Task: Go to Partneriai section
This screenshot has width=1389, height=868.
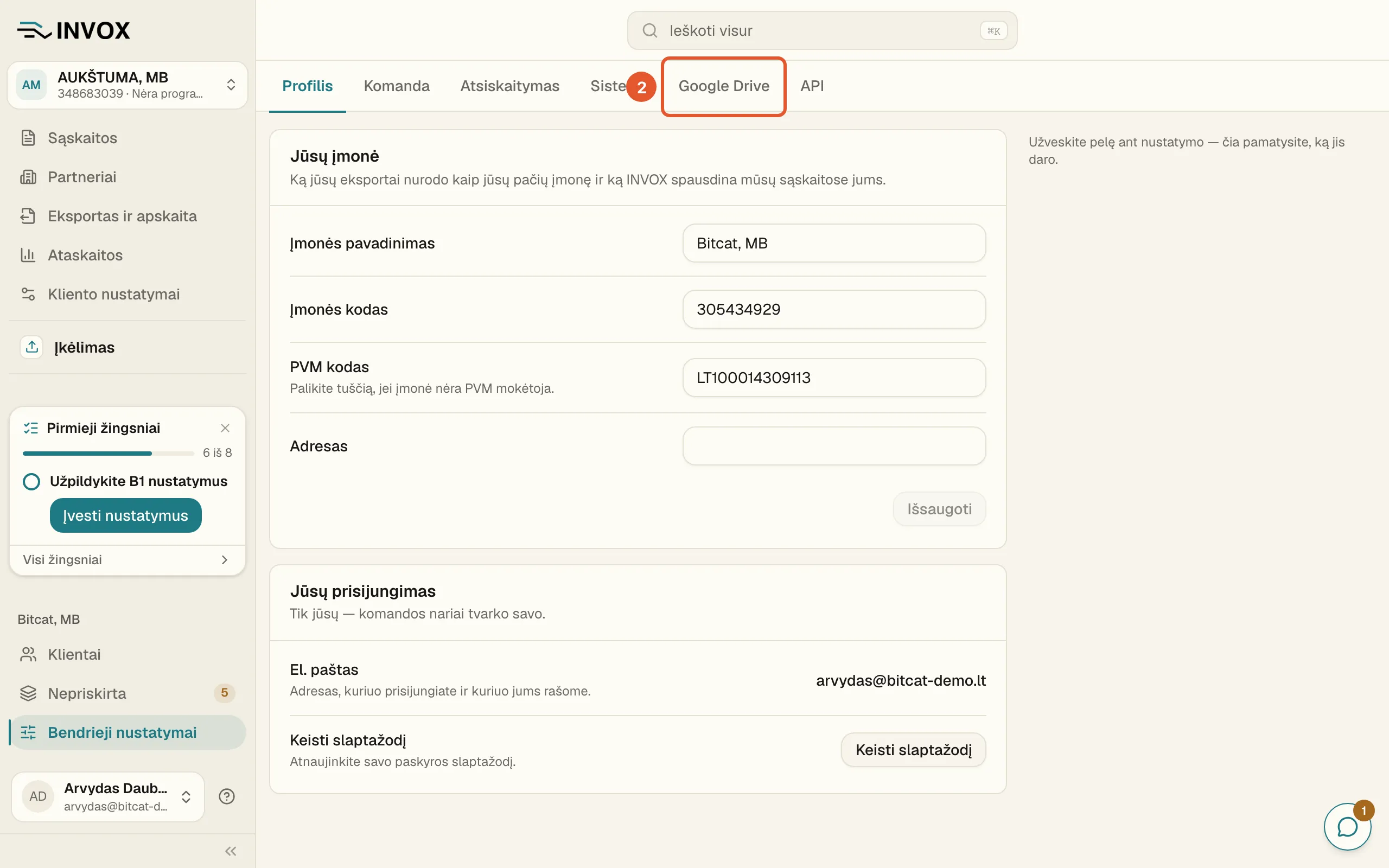Action: 128,177
